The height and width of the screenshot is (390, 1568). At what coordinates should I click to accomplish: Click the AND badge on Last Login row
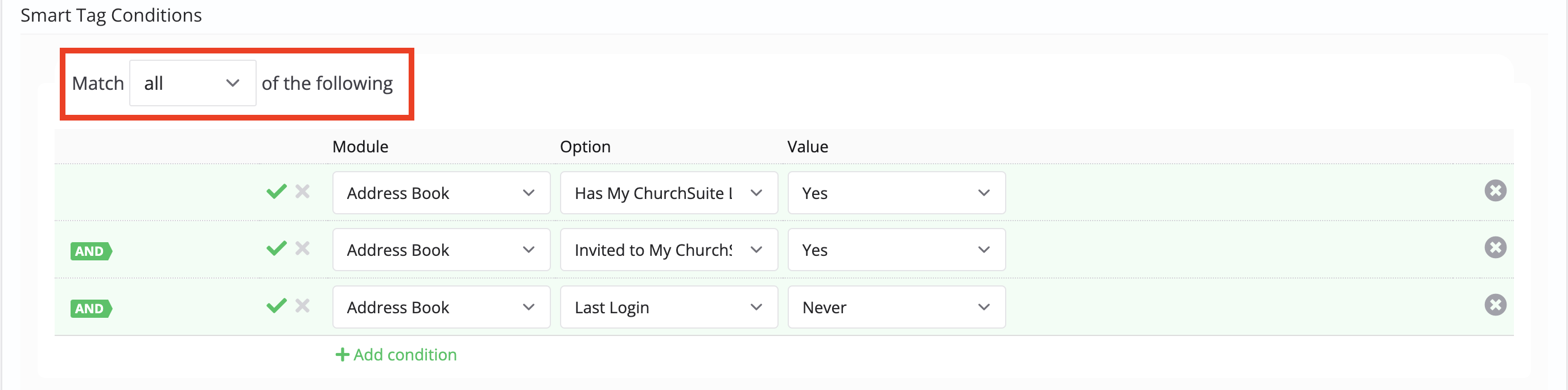pos(90,309)
